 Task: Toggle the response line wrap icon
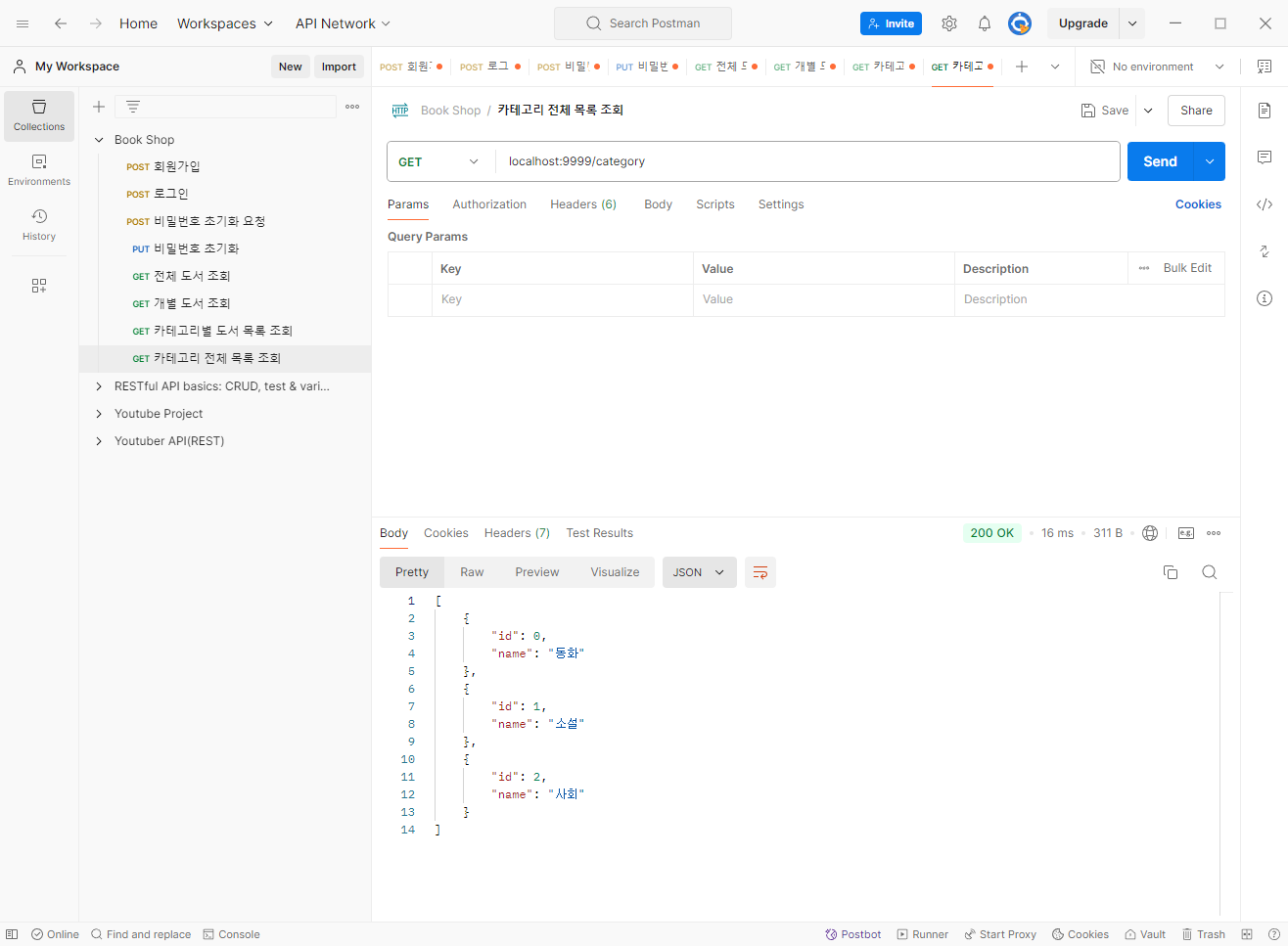coord(760,572)
